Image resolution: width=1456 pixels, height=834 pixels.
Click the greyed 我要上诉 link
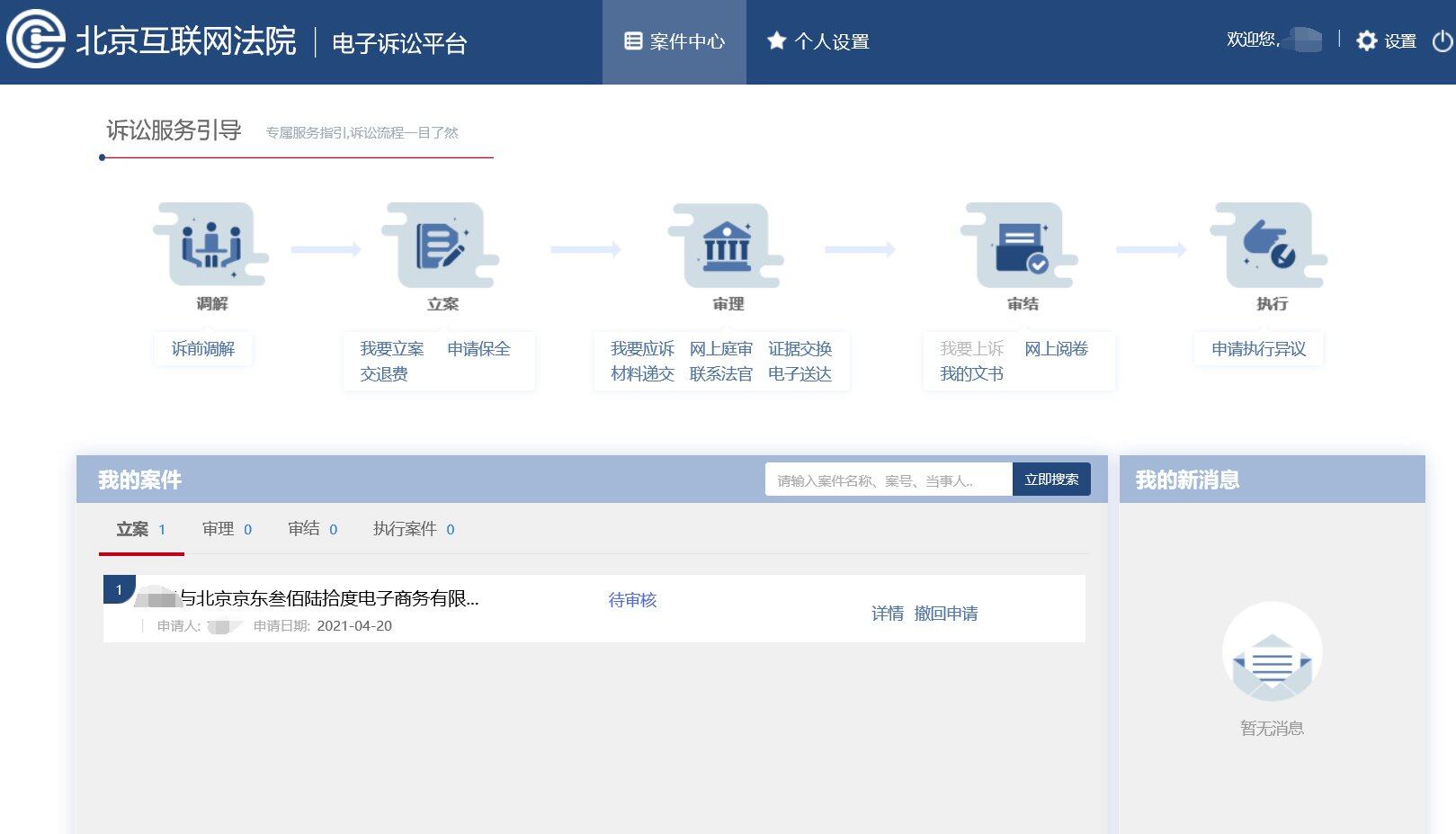[971, 349]
